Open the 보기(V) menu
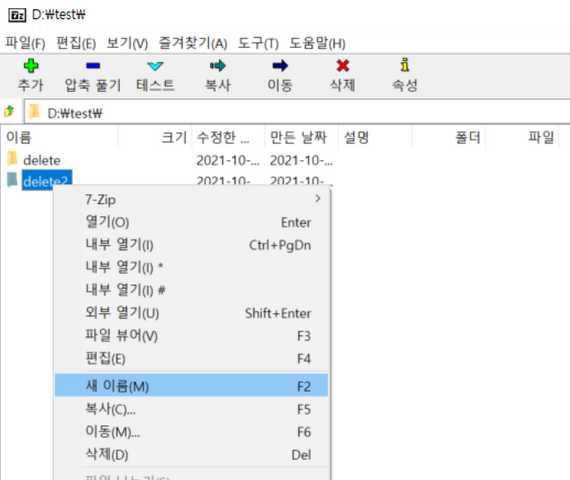This screenshot has width=570, height=480. [x=127, y=43]
